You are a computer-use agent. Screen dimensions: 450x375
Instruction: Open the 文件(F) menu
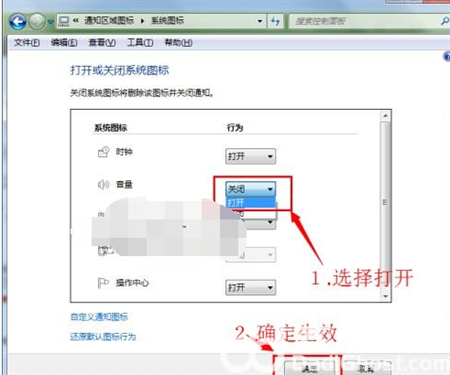27,43
